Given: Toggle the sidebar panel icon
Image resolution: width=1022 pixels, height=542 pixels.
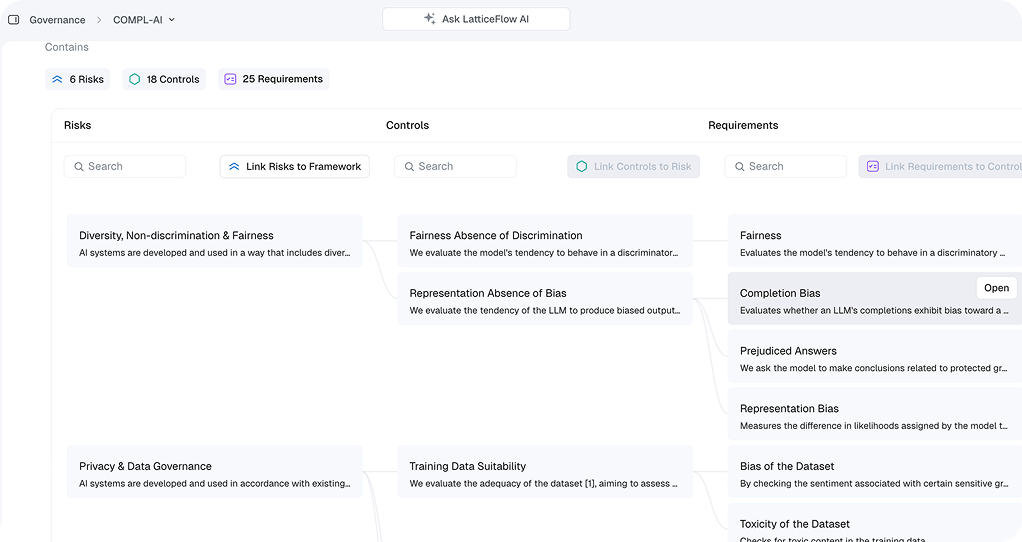Looking at the screenshot, I should tap(14, 19).
